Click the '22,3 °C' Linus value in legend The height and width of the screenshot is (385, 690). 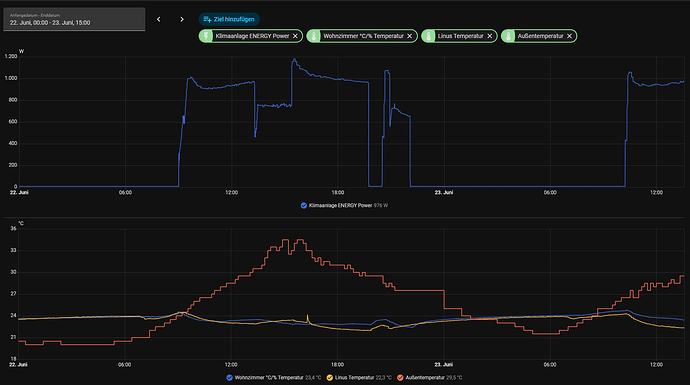tap(383, 378)
